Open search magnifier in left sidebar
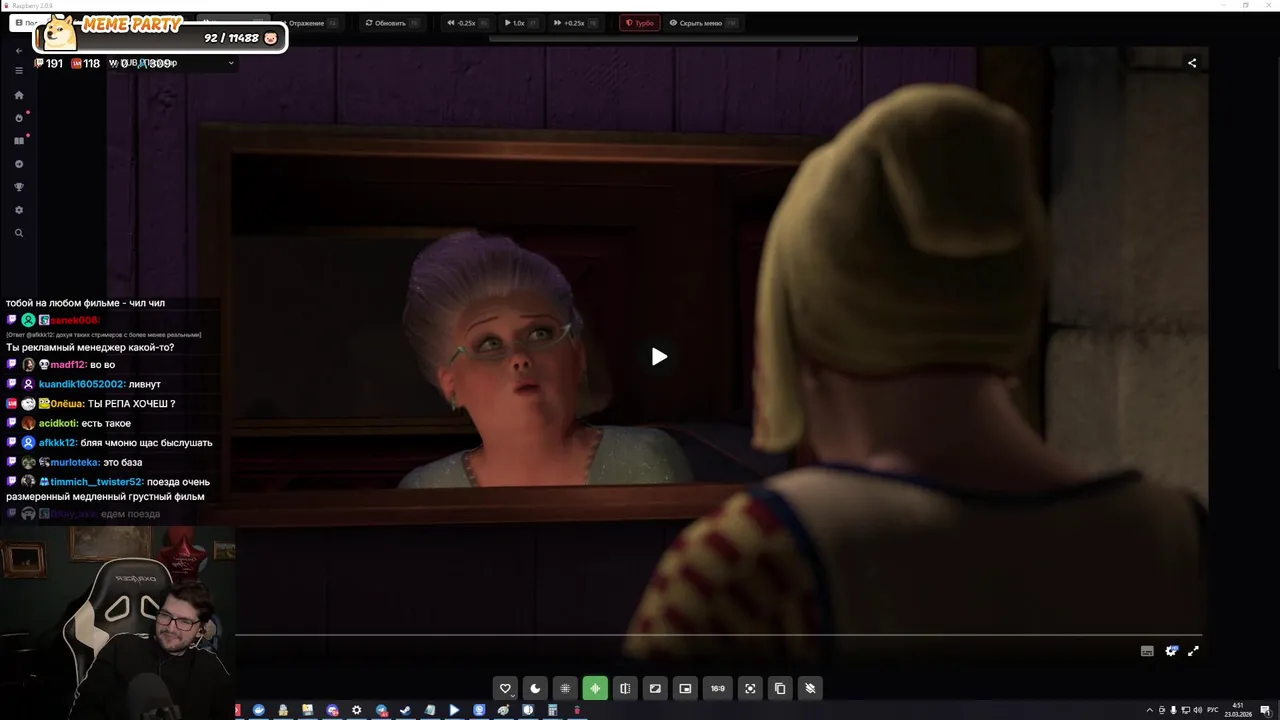Viewport: 1280px width, 720px height. pos(18,233)
